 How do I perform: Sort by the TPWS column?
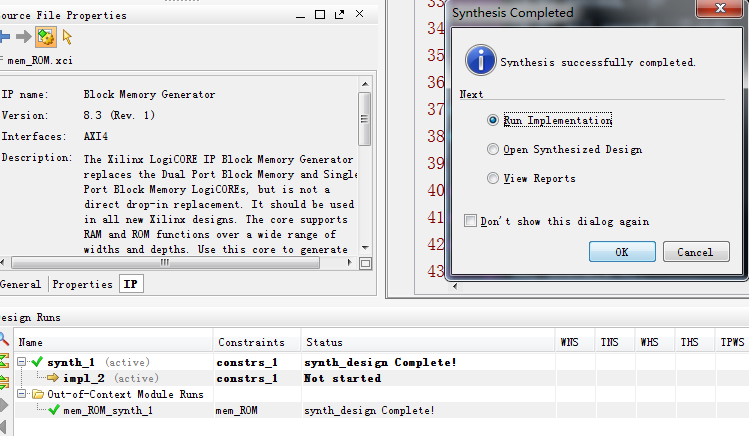click(732, 342)
